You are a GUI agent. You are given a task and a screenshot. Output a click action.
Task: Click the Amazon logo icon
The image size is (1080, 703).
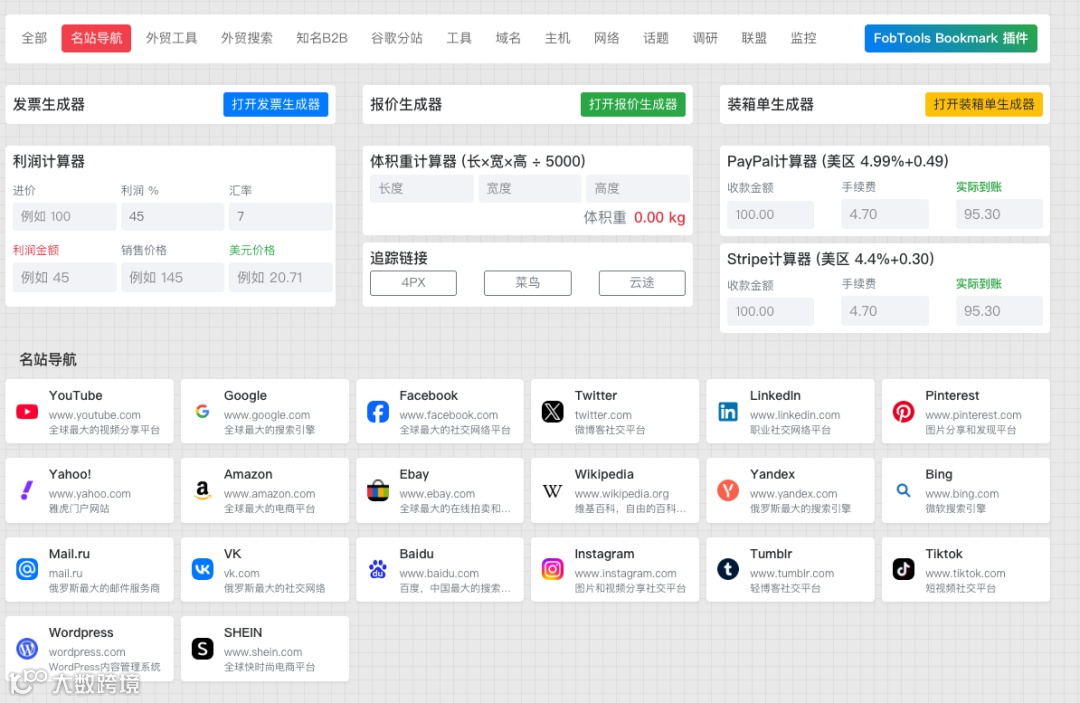coord(202,490)
